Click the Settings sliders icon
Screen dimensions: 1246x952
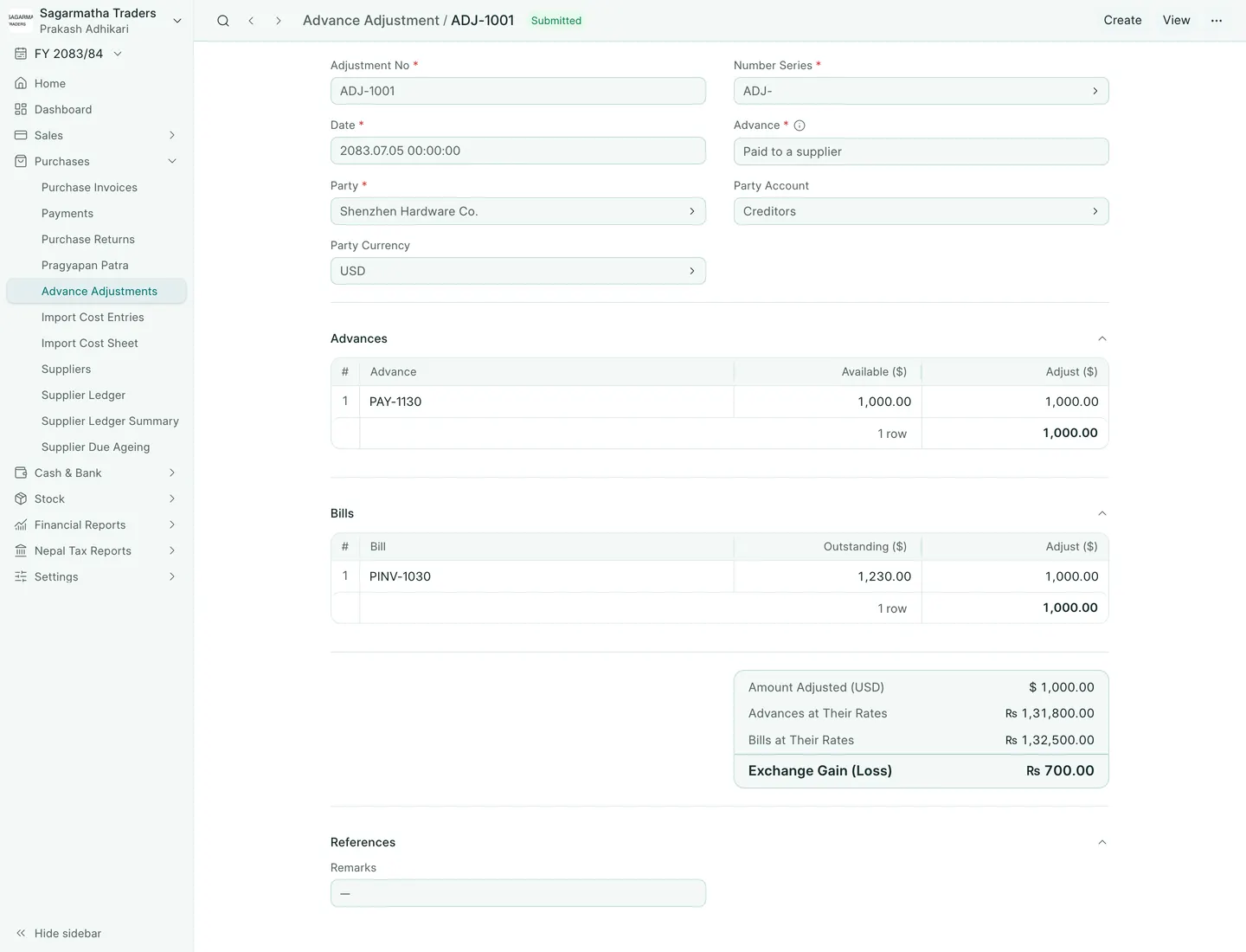[x=21, y=576]
